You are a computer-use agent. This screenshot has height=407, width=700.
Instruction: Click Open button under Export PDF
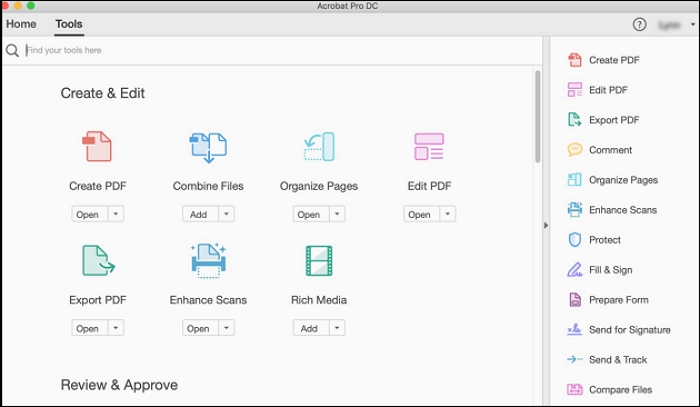point(89,328)
